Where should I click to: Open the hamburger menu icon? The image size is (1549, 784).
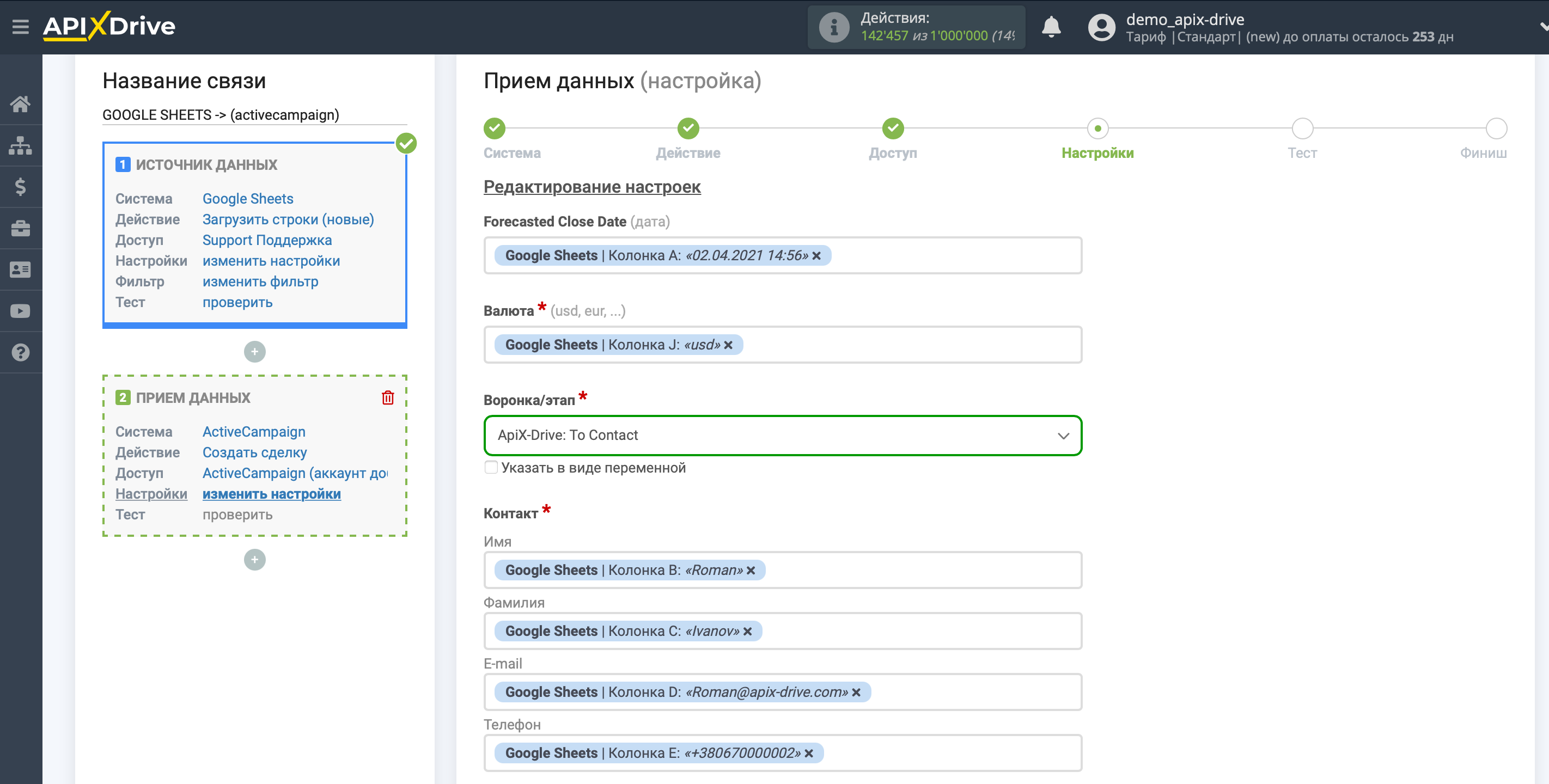click(21, 27)
